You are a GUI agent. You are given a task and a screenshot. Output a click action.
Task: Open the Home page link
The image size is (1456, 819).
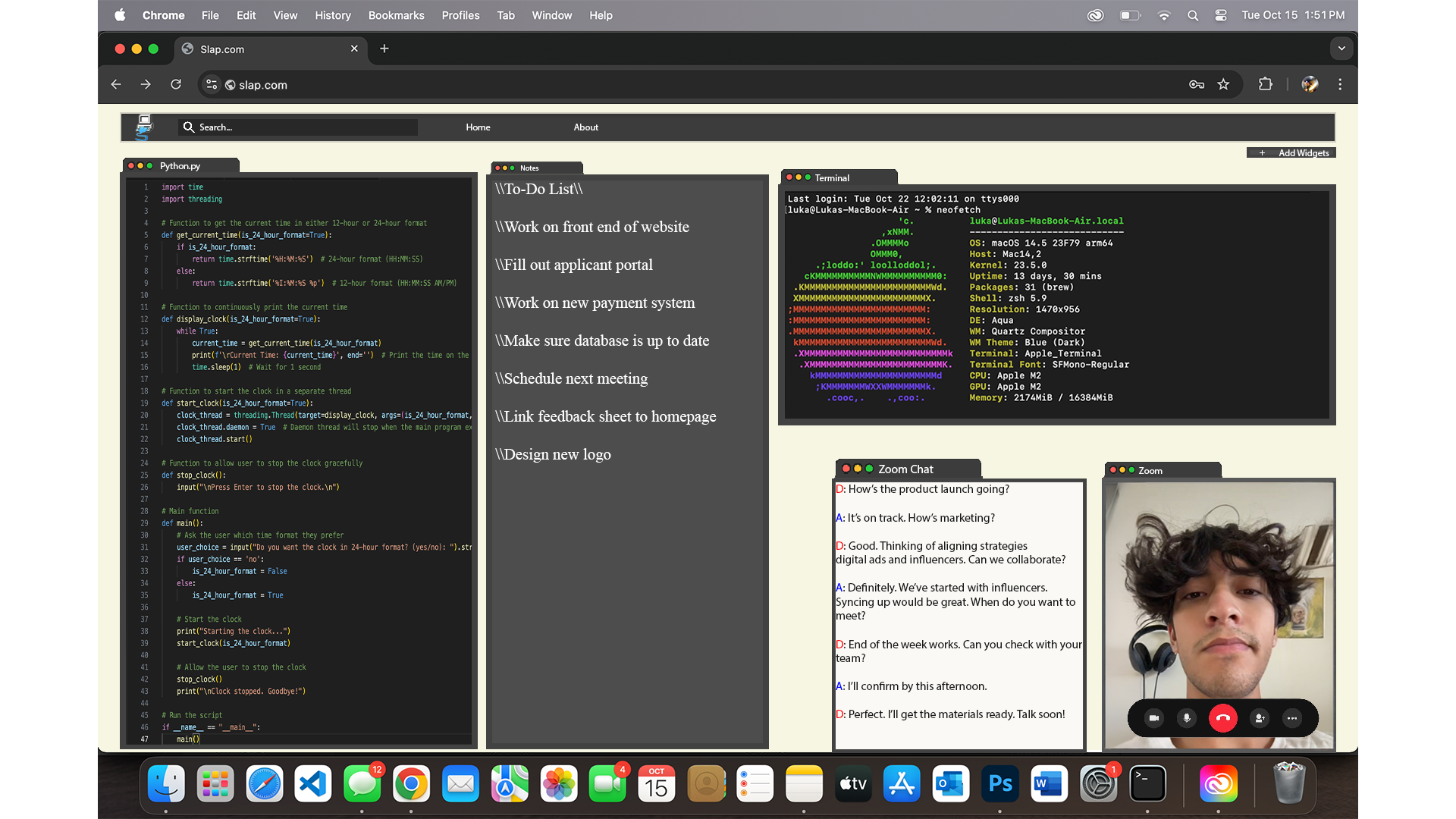click(478, 127)
